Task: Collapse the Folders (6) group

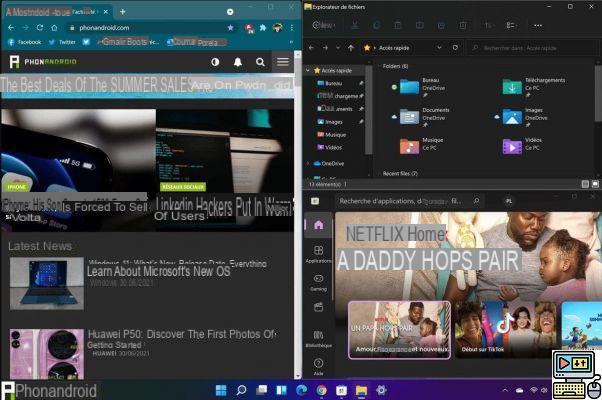Action: [379, 66]
